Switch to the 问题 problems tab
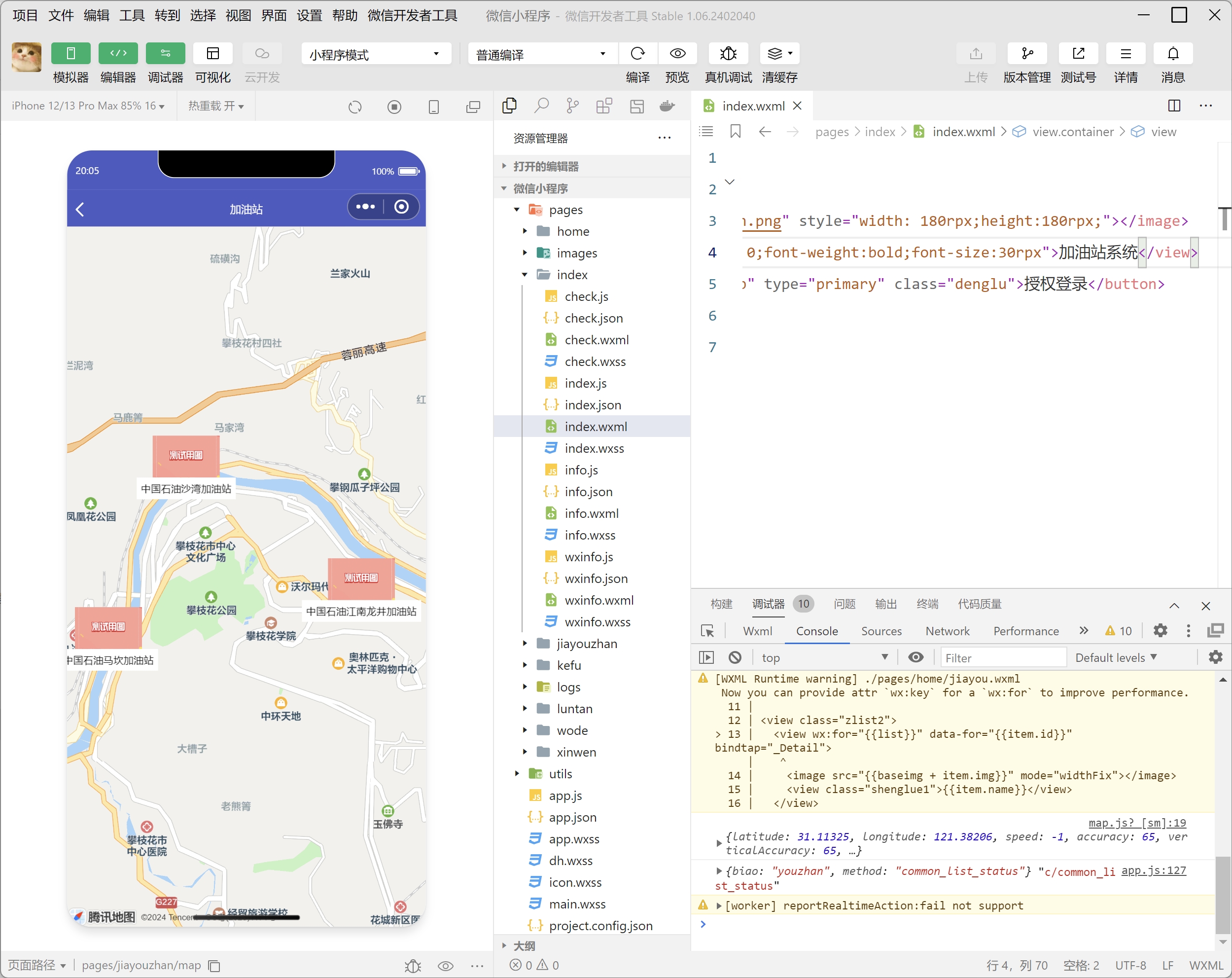1232x978 pixels. click(x=844, y=604)
